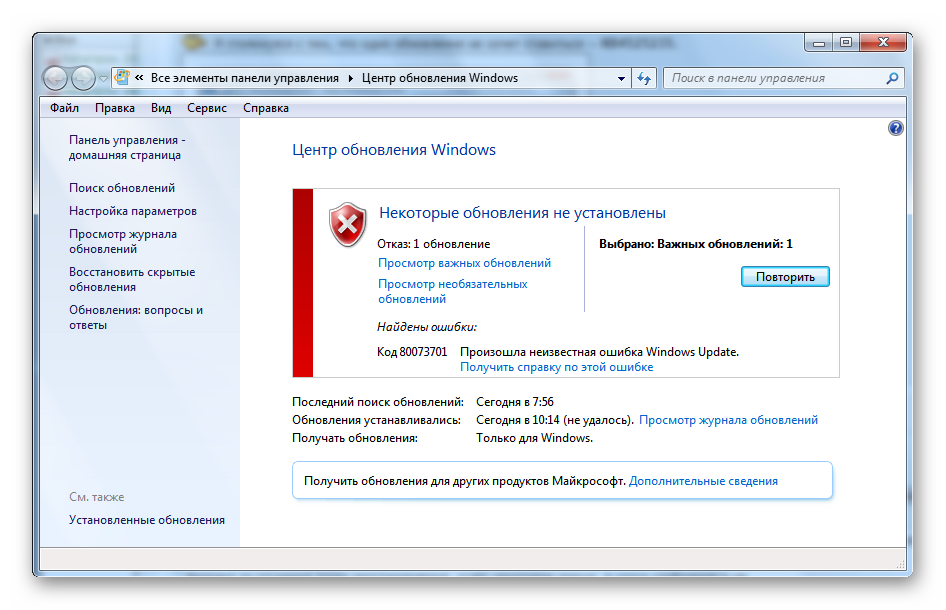Click the Повторить button

tap(785, 277)
